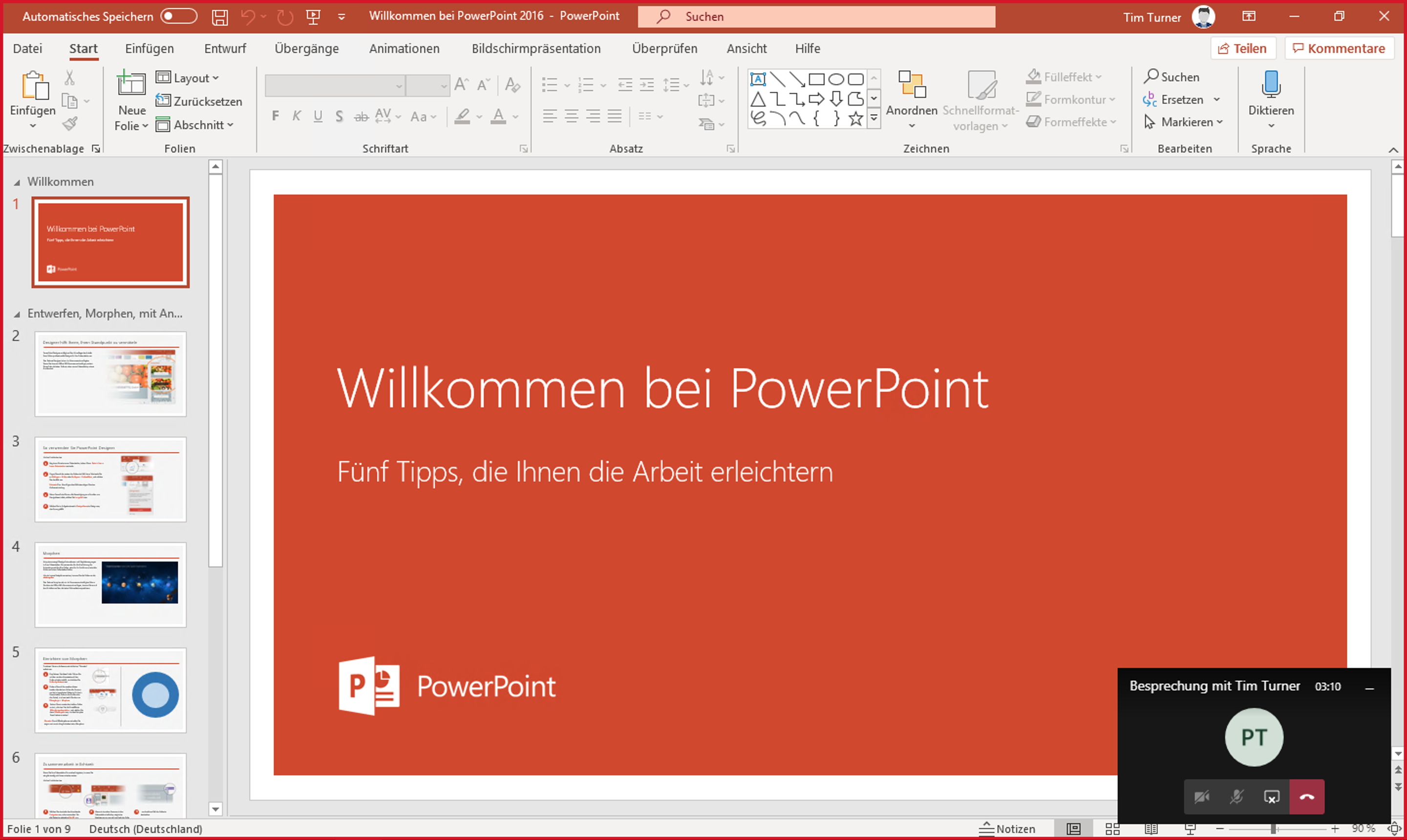Open reading view from status bar
Viewport: 1407px width, 840px height.
1151,829
